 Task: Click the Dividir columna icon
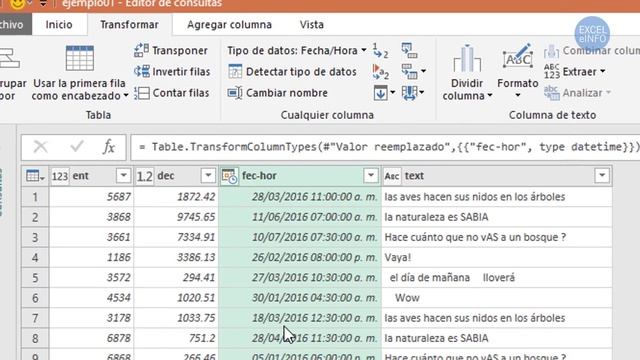[x=467, y=58]
